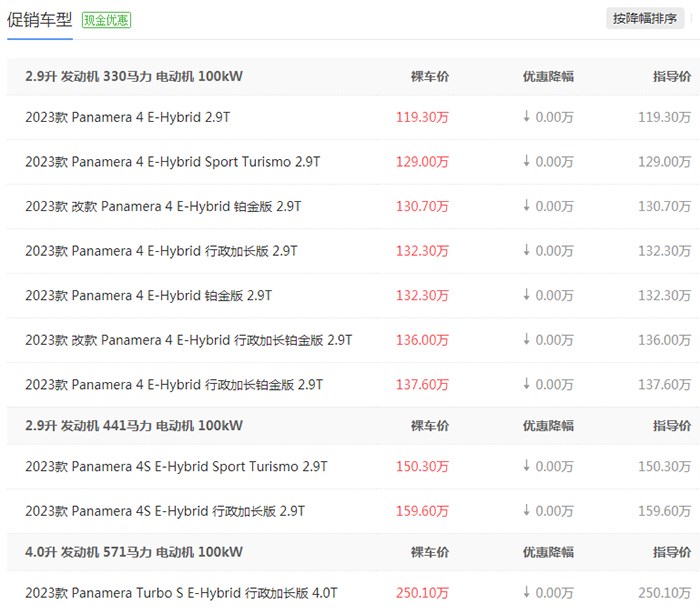This screenshot has width=700, height=614.
Task: Open 2023款 Panamera 4 E-Hybrid 2.9T model
Action: click(x=128, y=117)
